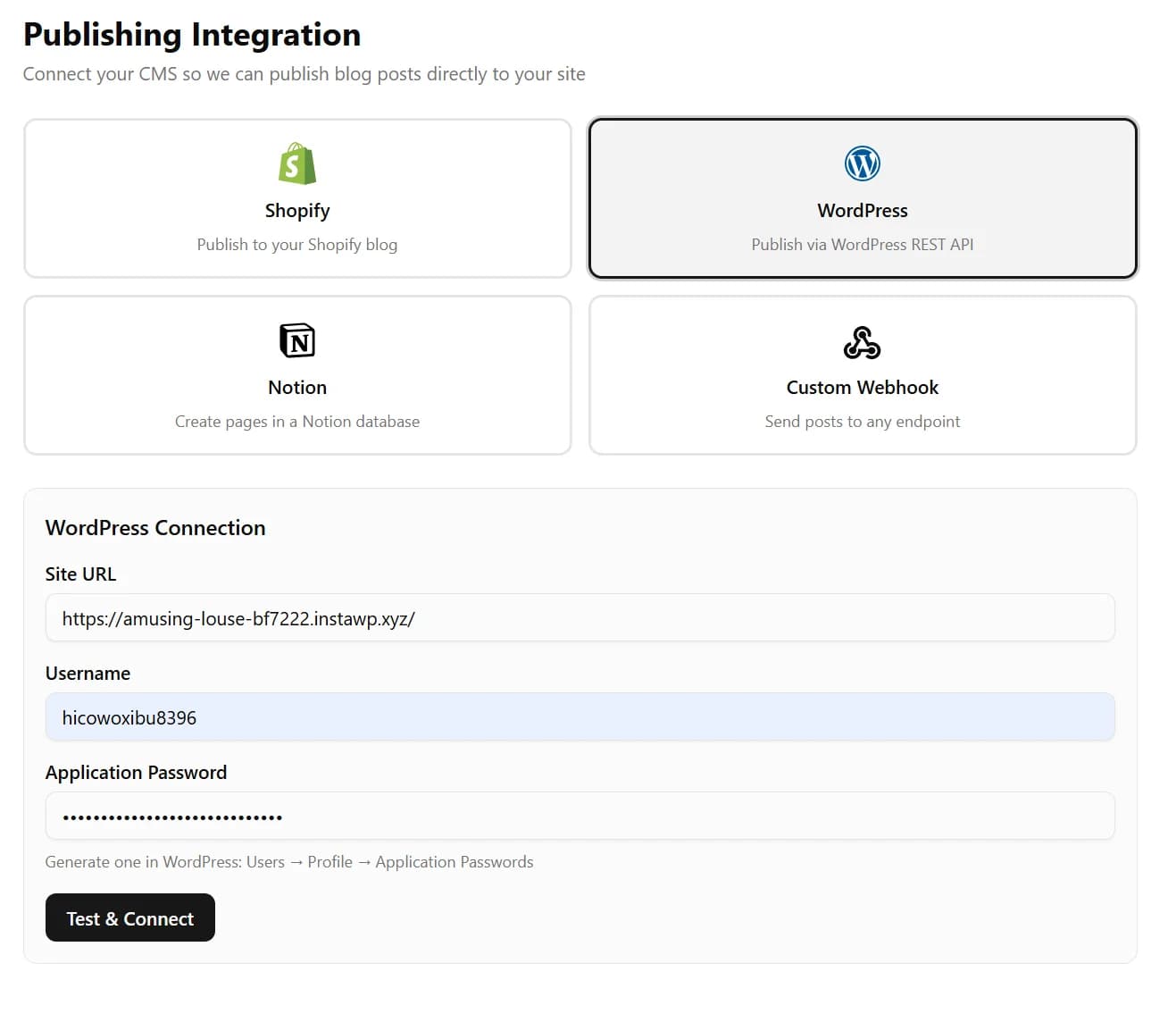
Task: Click the Custom Webhook nodes icon
Action: coord(862,340)
